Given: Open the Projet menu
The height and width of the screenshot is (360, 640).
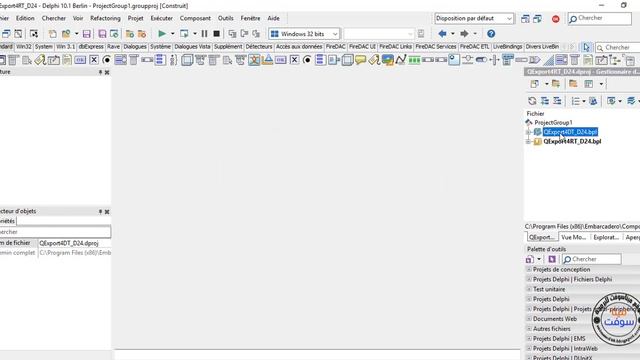Looking at the screenshot, I should pos(136,18).
